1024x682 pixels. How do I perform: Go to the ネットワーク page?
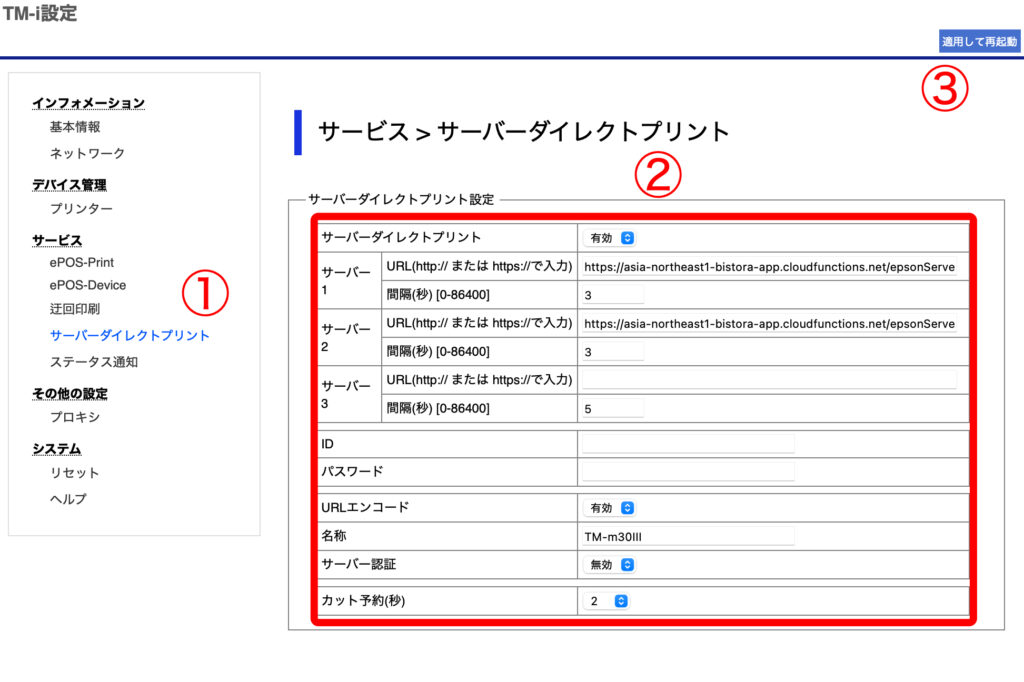click(87, 153)
